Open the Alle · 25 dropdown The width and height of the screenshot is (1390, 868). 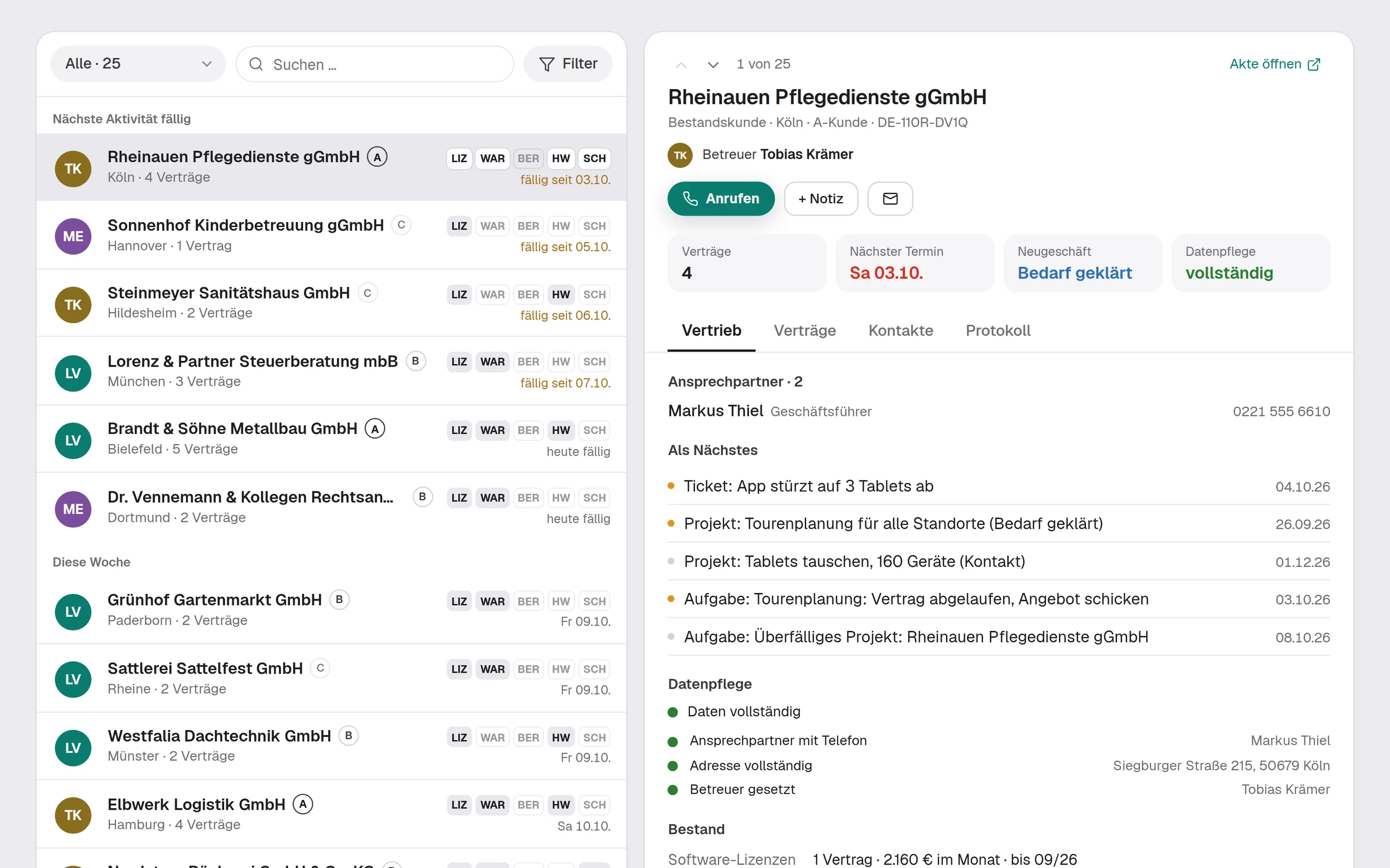[138, 64]
